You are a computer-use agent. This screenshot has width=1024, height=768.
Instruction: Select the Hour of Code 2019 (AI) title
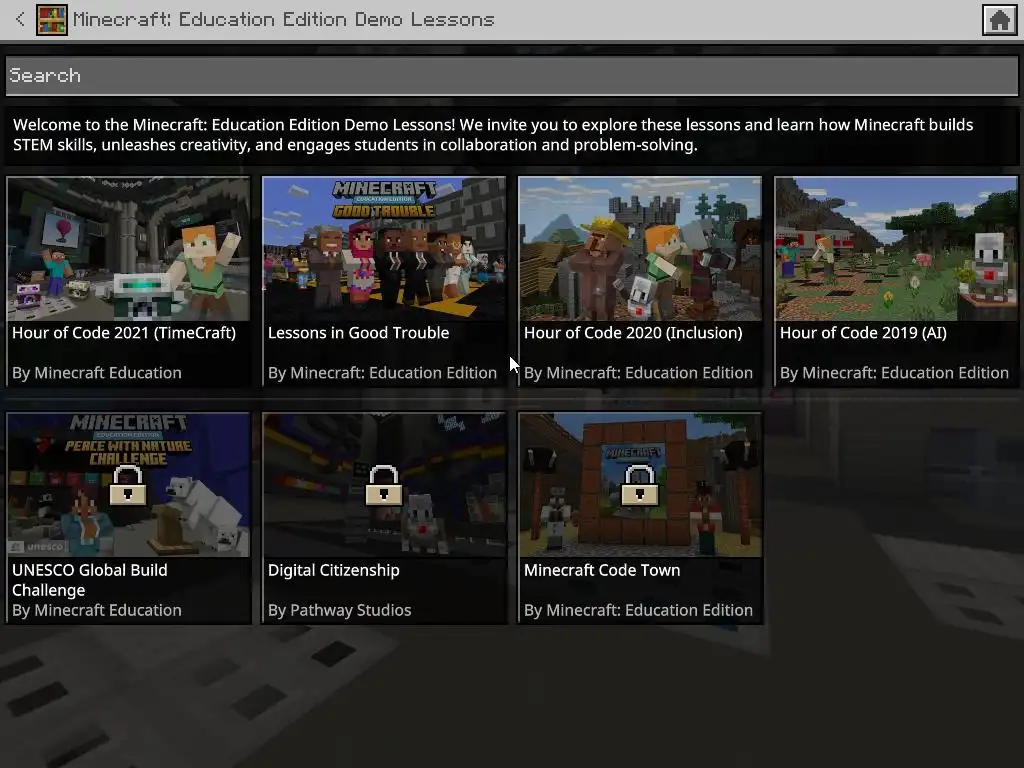(863, 333)
